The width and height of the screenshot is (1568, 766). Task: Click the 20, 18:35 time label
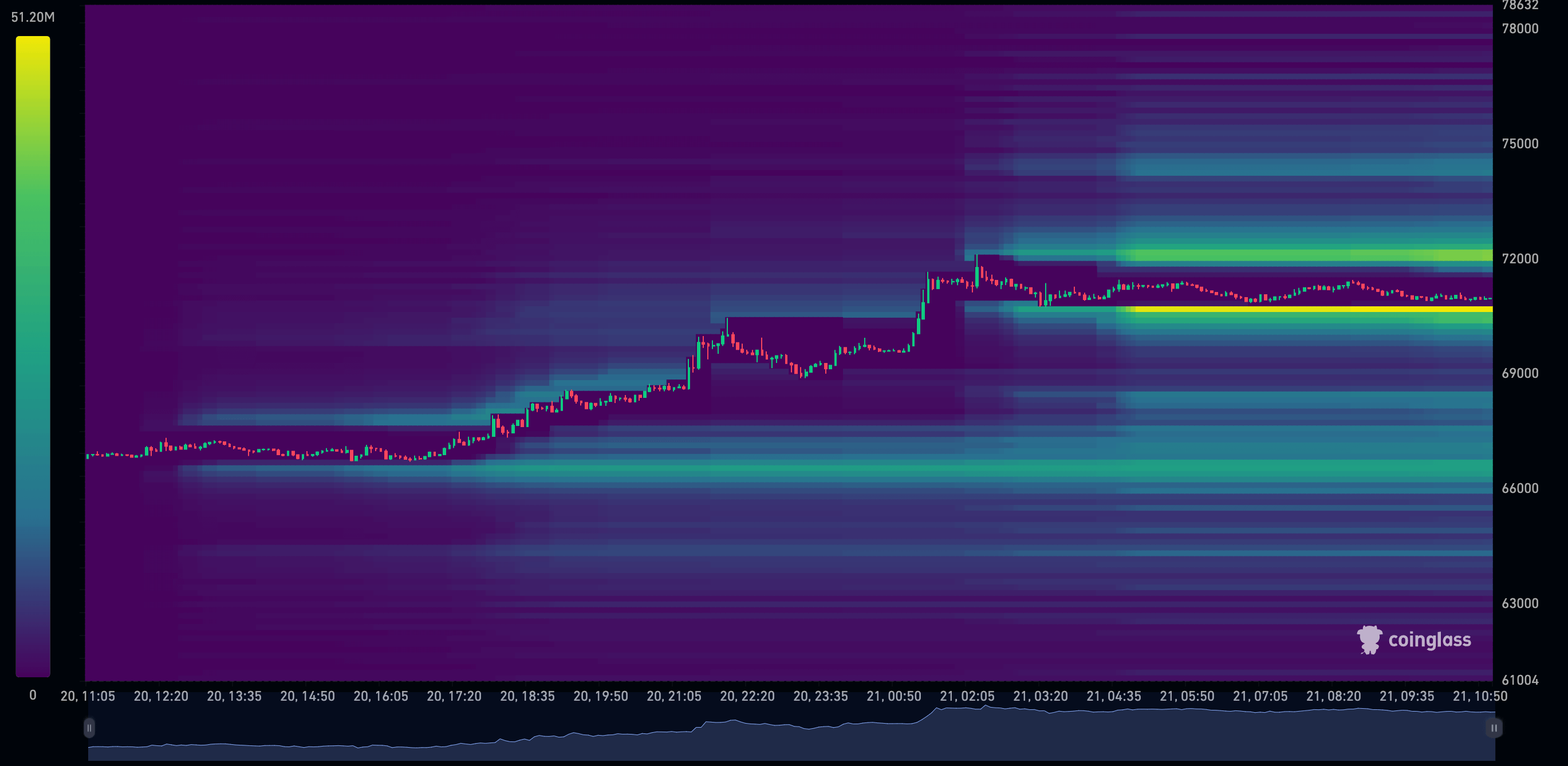coord(527,696)
